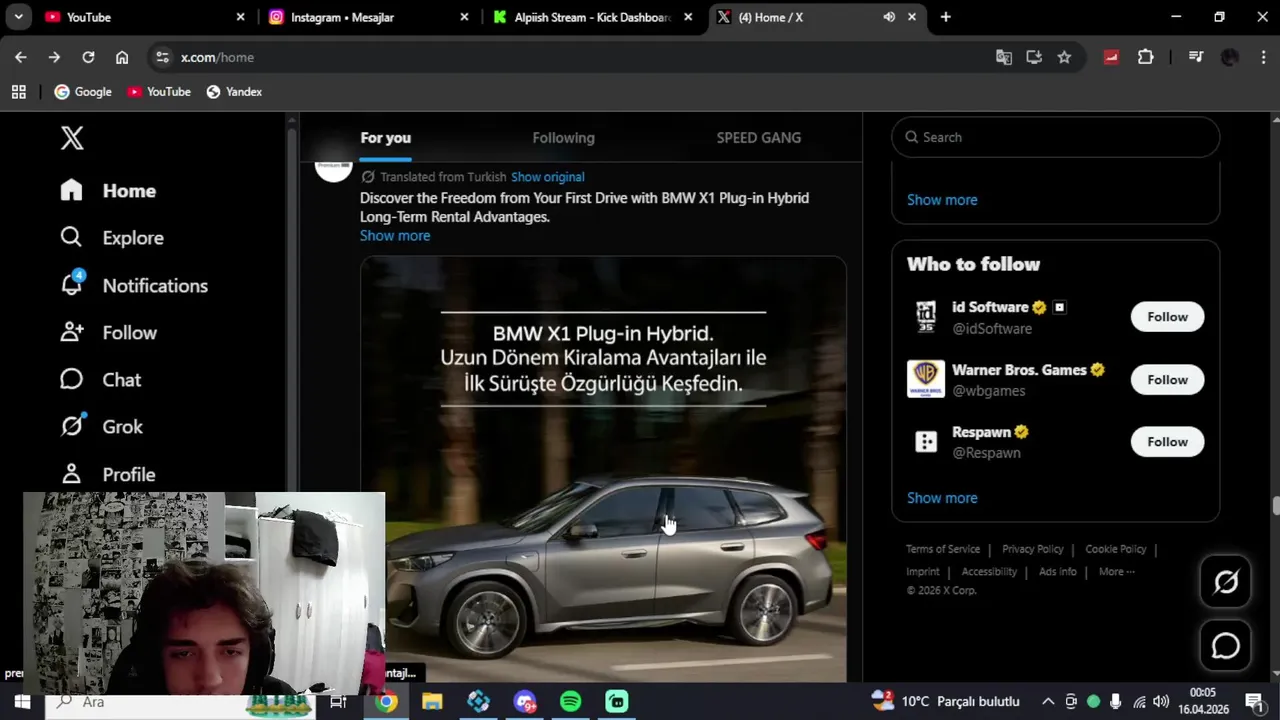Open the extensions puzzle icon
Image resolution: width=1280 pixels, height=720 pixels.
point(1146,57)
